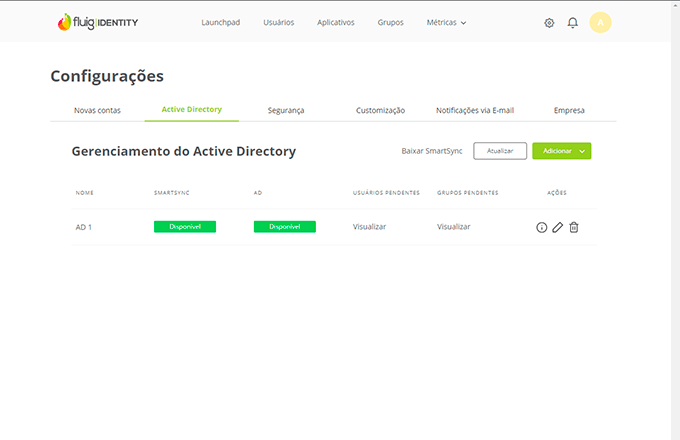
Task: Open the Customização tab
Action: (380, 111)
